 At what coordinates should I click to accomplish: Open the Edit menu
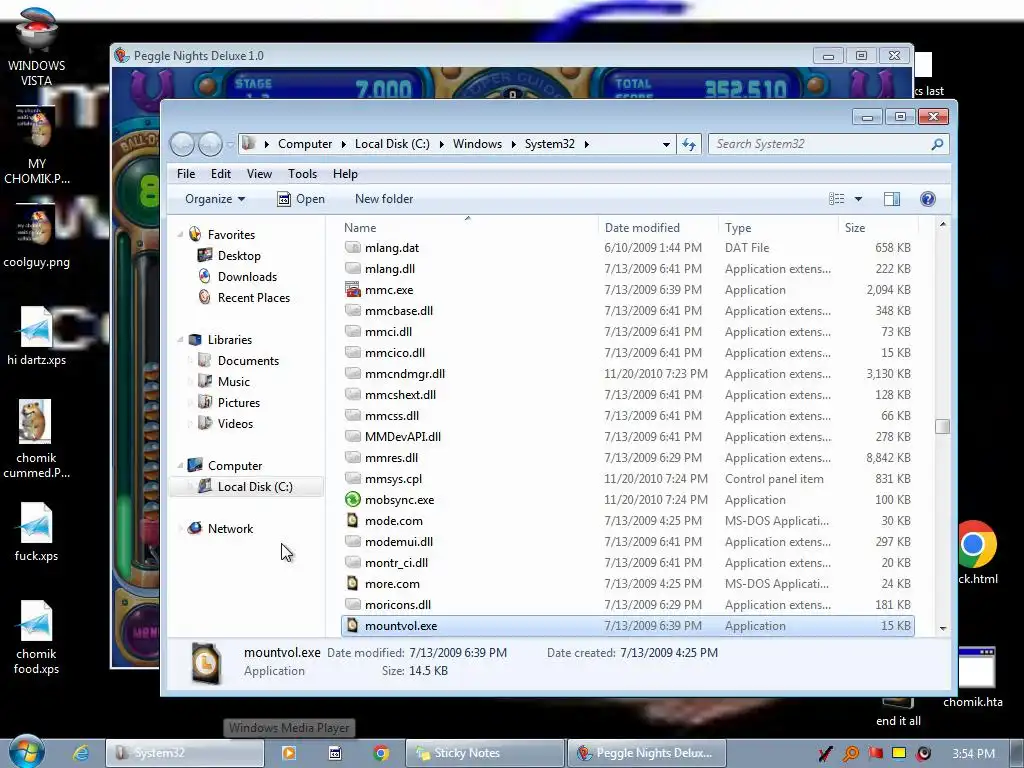(221, 174)
